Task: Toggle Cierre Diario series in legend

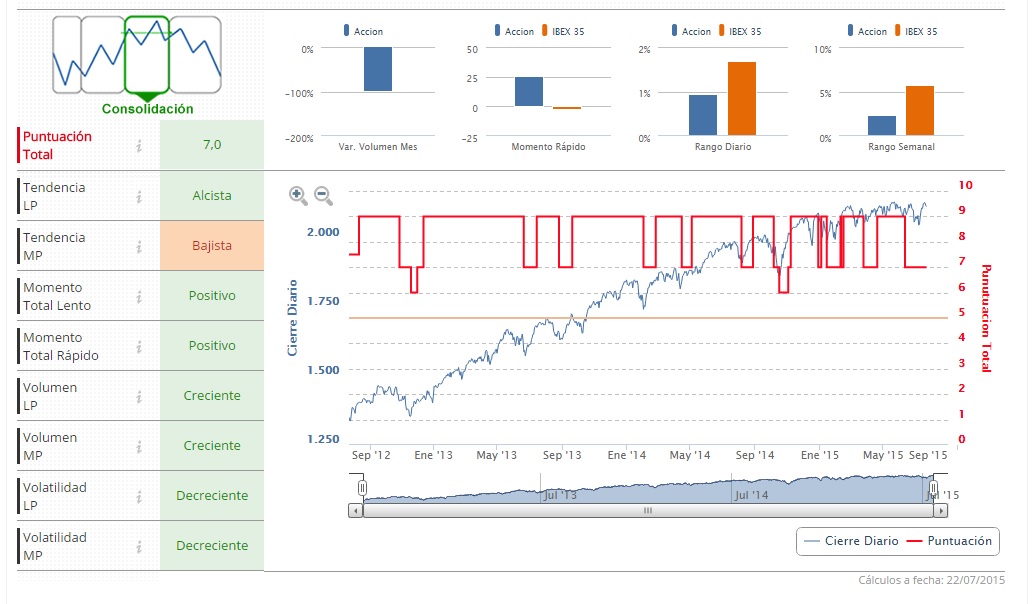Action: [x=851, y=541]
